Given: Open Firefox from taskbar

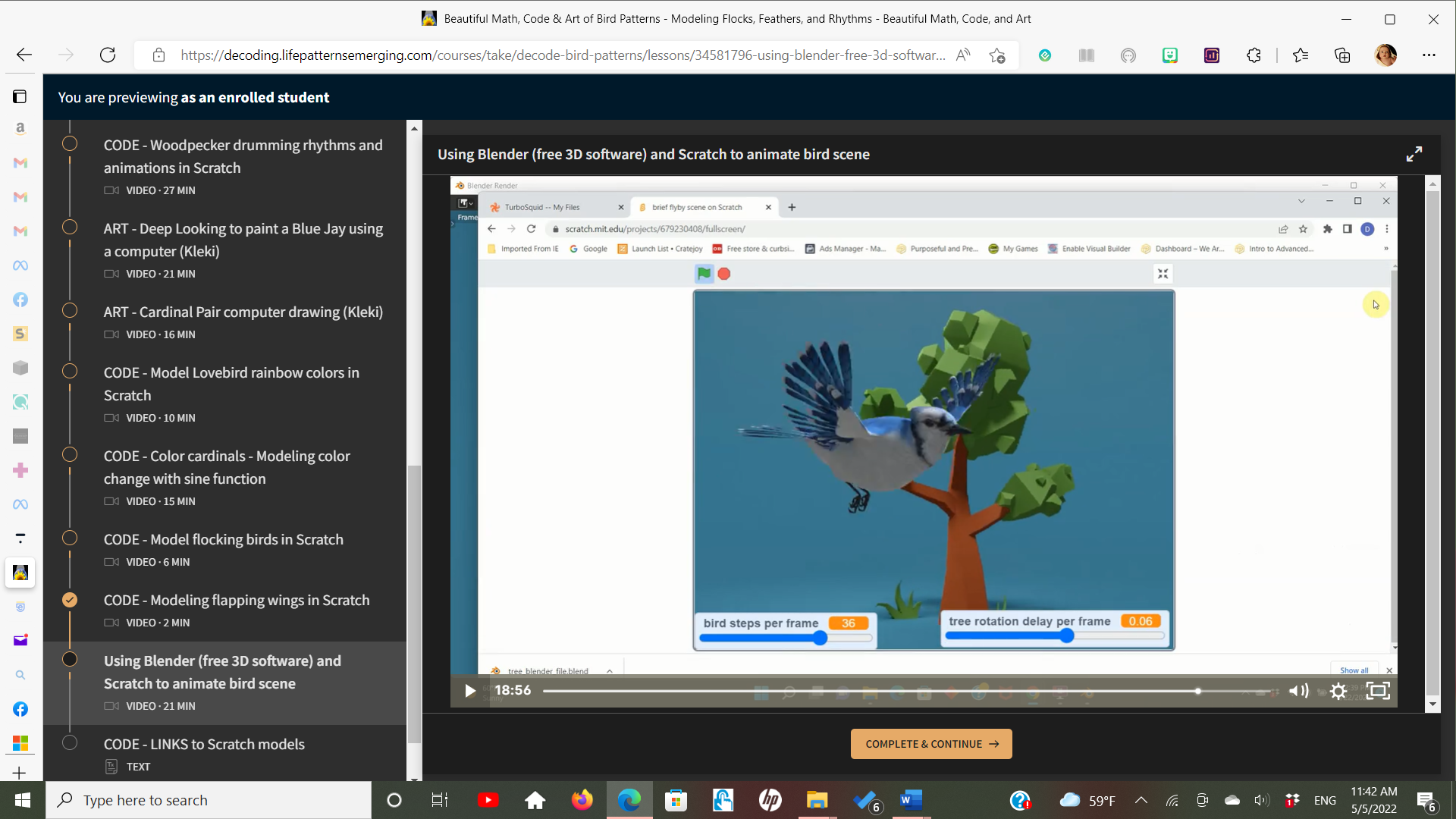Looking at the screenshot, I should coord(582,800).
